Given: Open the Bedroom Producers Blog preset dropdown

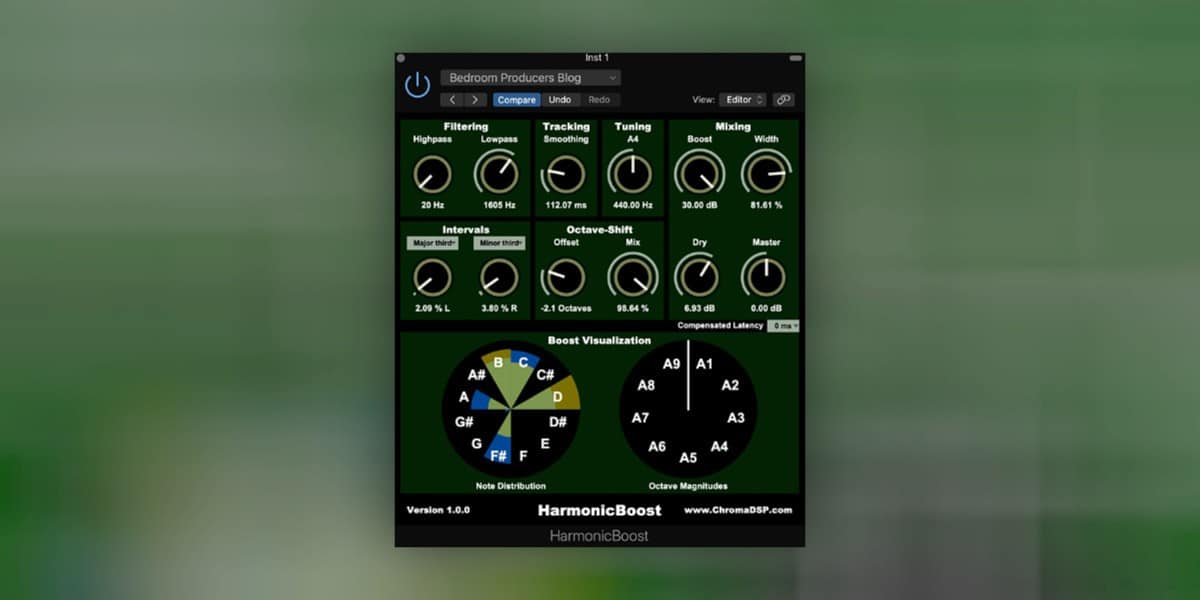Looking at the screenshot, I should tap(530, 78).
